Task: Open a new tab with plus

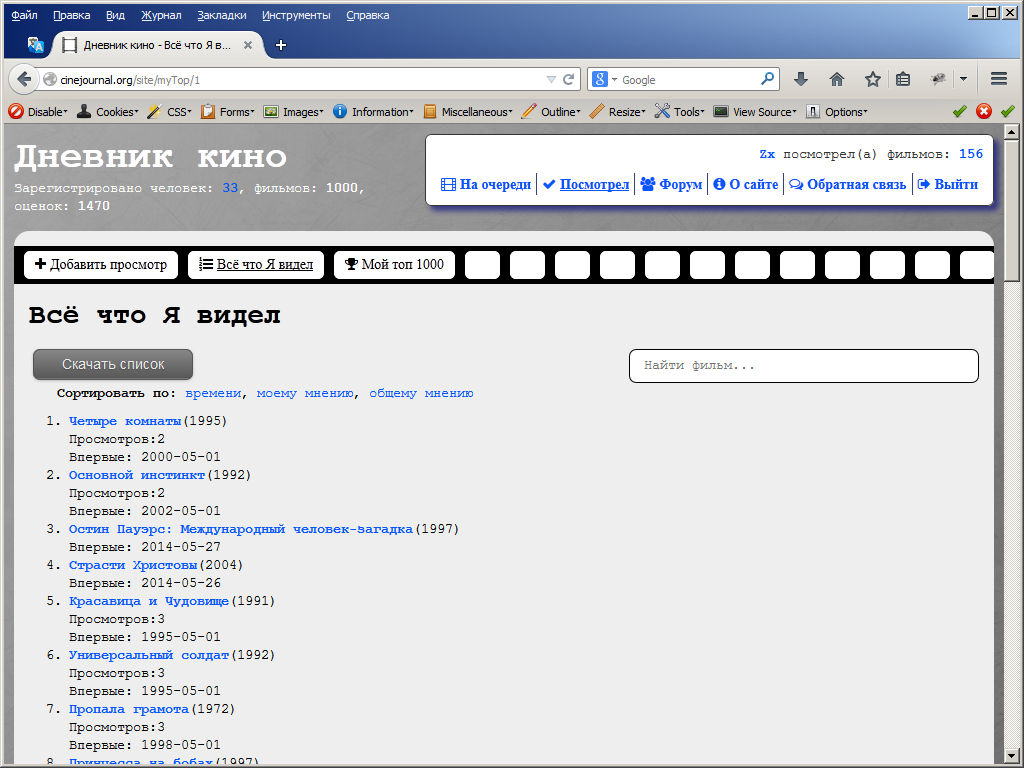Action: pyautogui.click(x=281, y=45)
